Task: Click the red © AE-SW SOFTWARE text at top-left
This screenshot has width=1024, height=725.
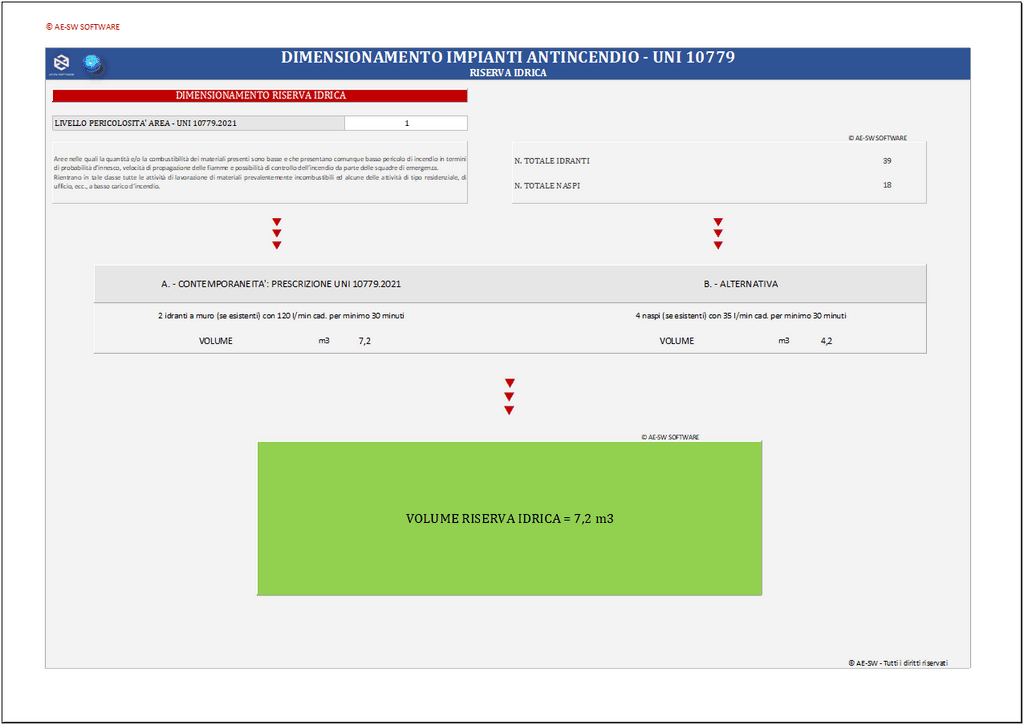Action: pyautogui.click(x=83, y=27)
